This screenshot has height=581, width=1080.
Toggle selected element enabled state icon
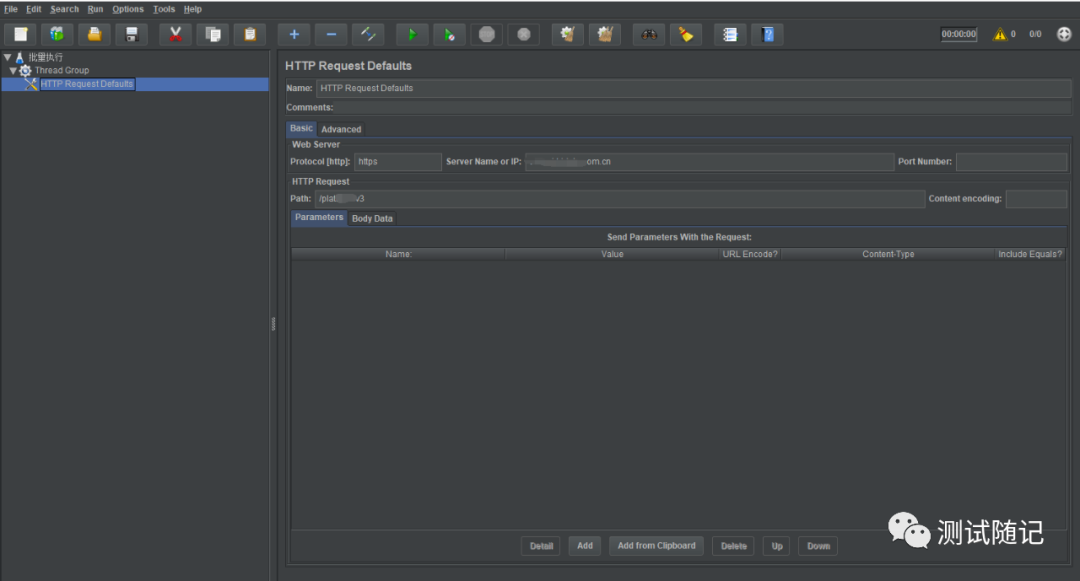368,34
